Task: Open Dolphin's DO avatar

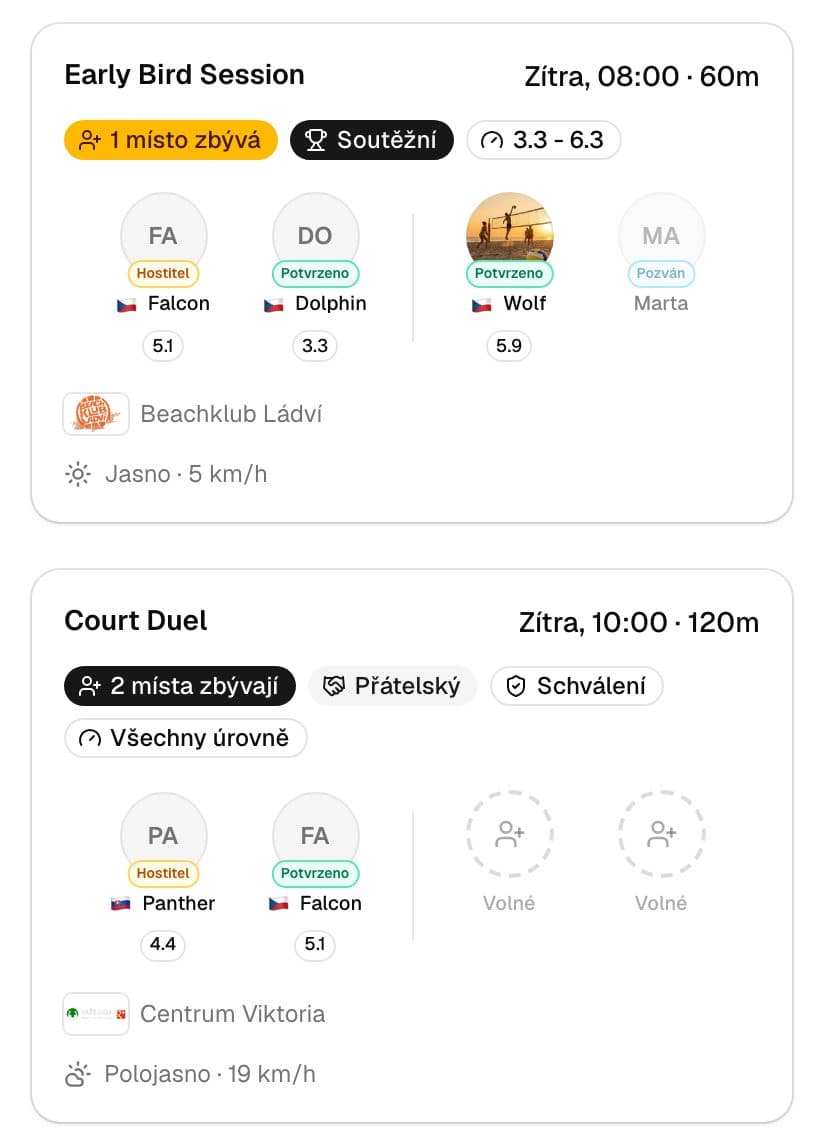Action: click(x=315, y=236)
